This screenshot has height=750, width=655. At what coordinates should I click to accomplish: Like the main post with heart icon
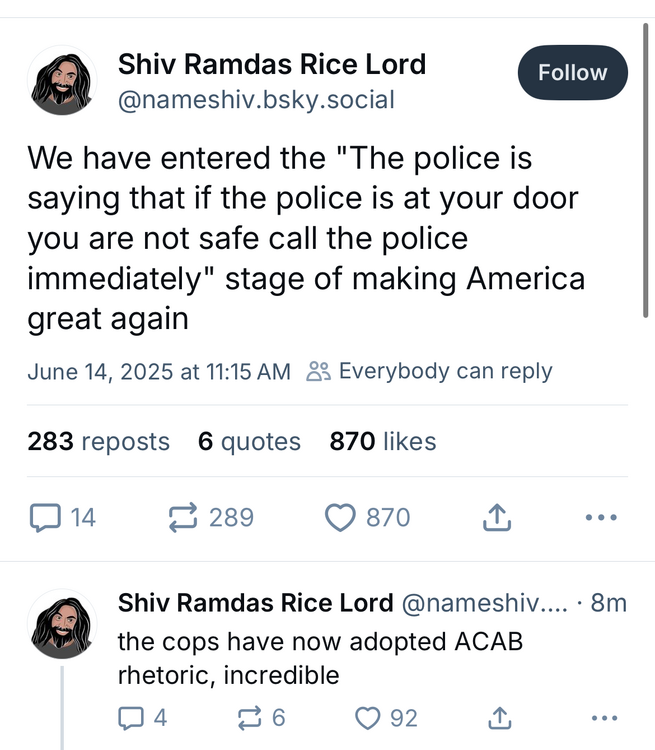pyautogui.click(x=342, y=517)
